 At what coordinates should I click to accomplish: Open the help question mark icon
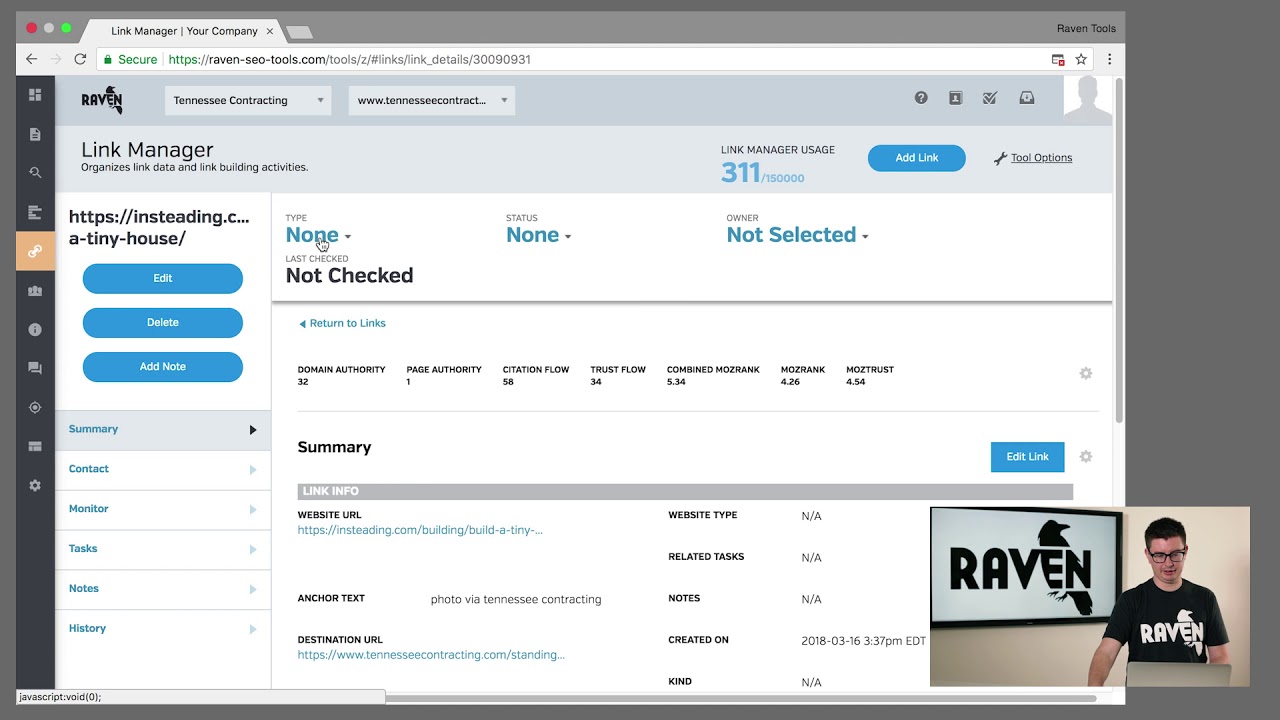[x=921, y=98]
